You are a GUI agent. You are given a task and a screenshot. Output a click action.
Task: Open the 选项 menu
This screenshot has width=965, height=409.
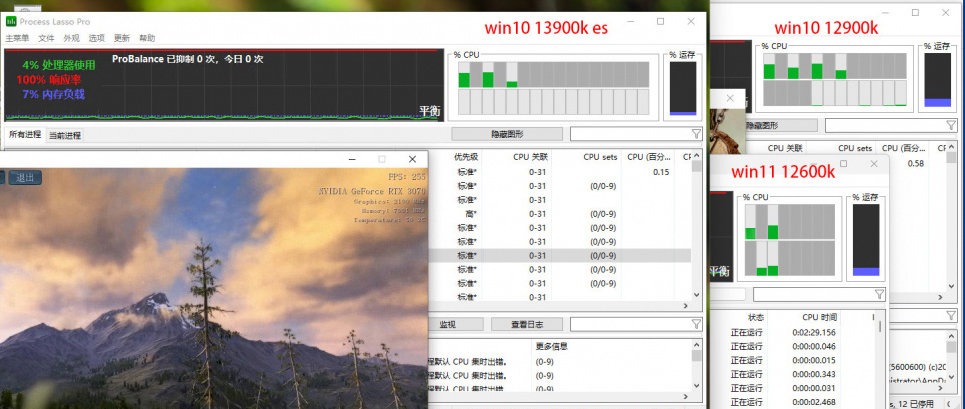coord(97,38)
